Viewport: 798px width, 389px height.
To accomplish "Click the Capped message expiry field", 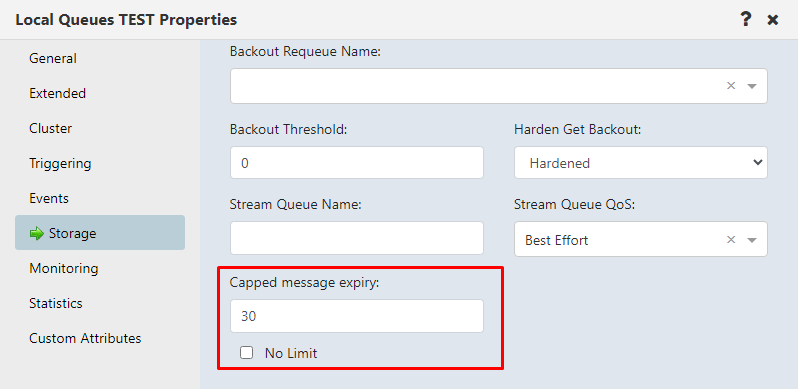I will tap(357, 316).
